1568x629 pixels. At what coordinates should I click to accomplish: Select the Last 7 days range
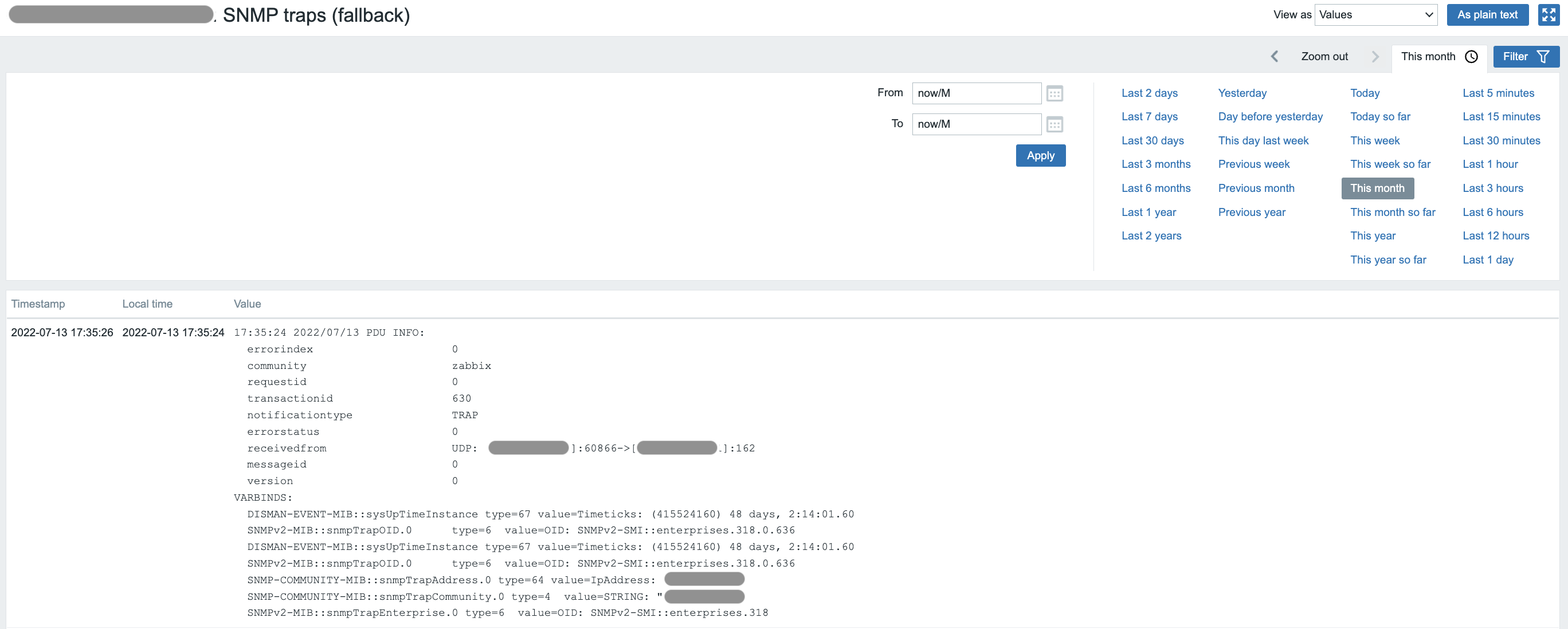tap(1149, 117)
